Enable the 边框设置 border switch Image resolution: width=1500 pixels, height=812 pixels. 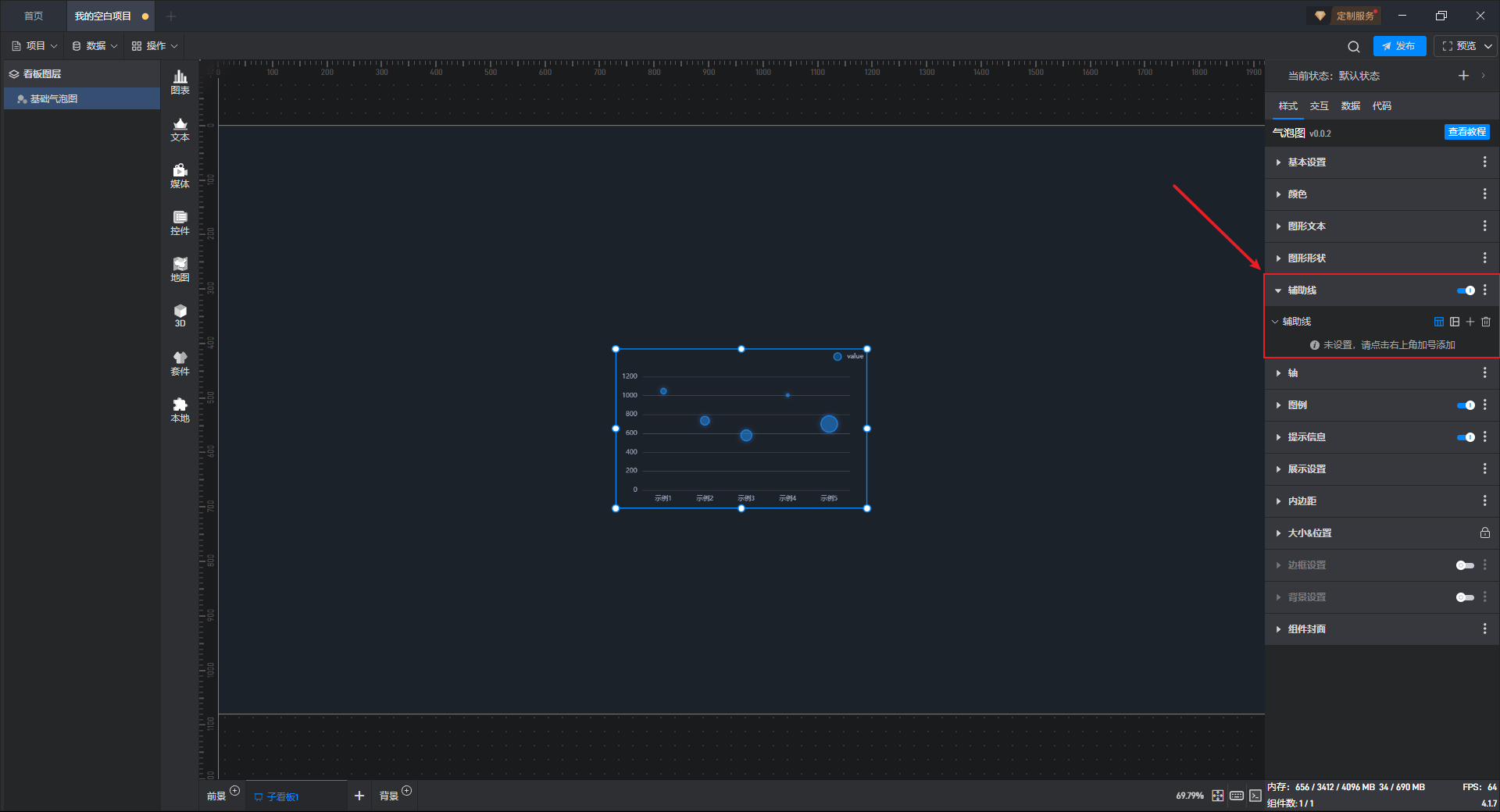[x=1466, y=565]
